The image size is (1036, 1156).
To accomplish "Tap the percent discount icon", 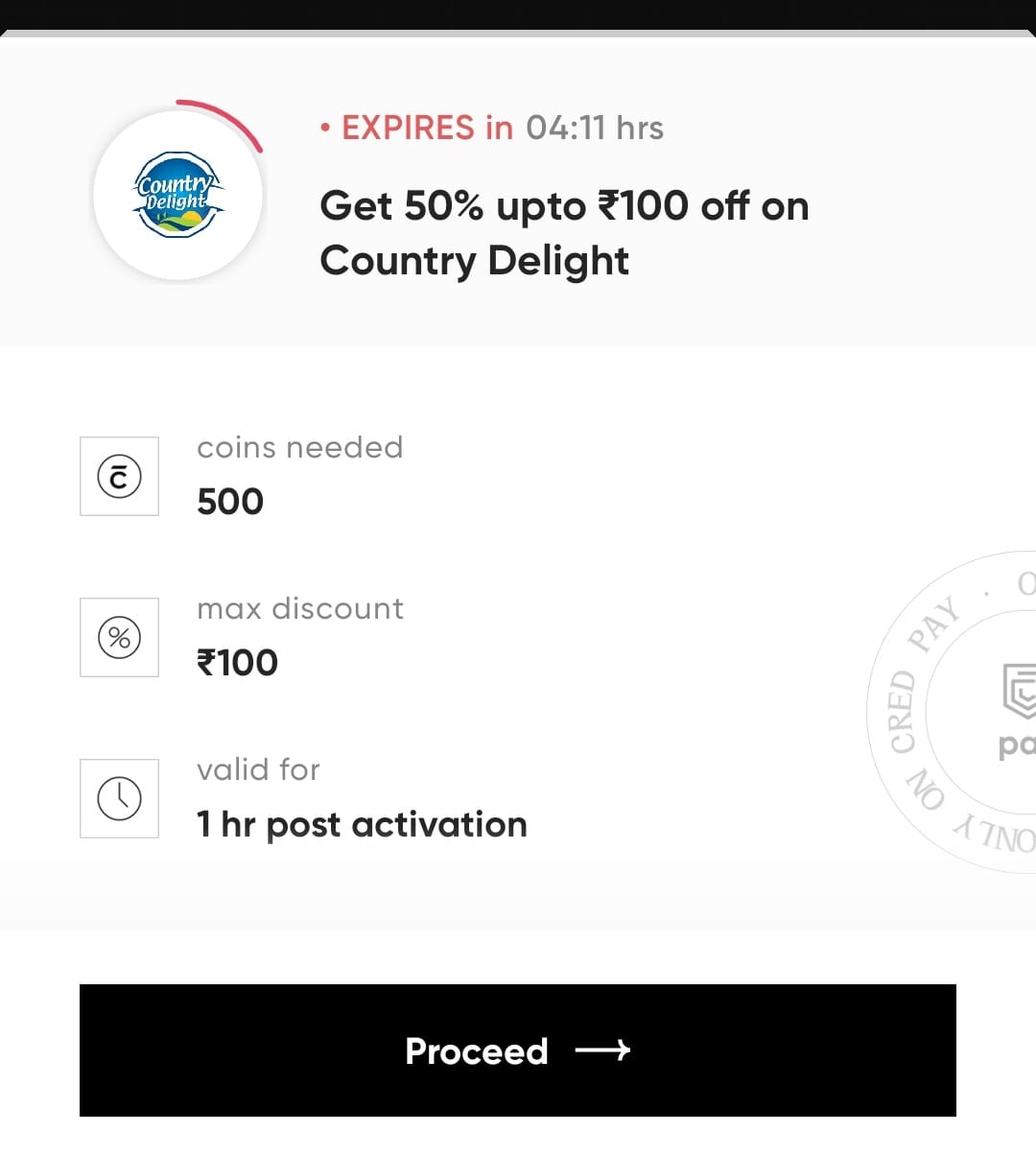I will tap(119, 638).
